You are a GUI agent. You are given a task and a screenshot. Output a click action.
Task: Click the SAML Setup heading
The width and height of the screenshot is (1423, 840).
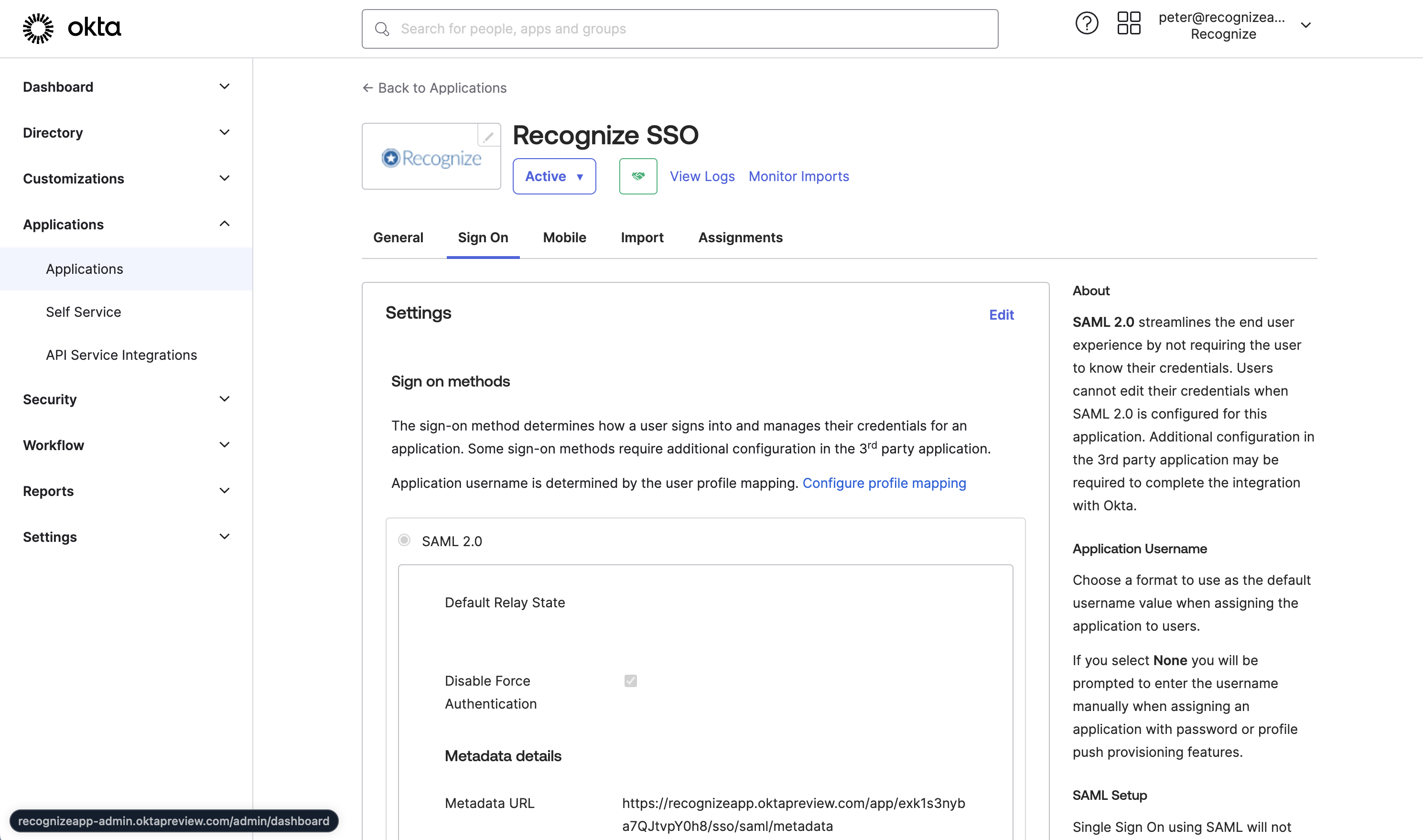pyautogui.click(x=1110, y=795)
